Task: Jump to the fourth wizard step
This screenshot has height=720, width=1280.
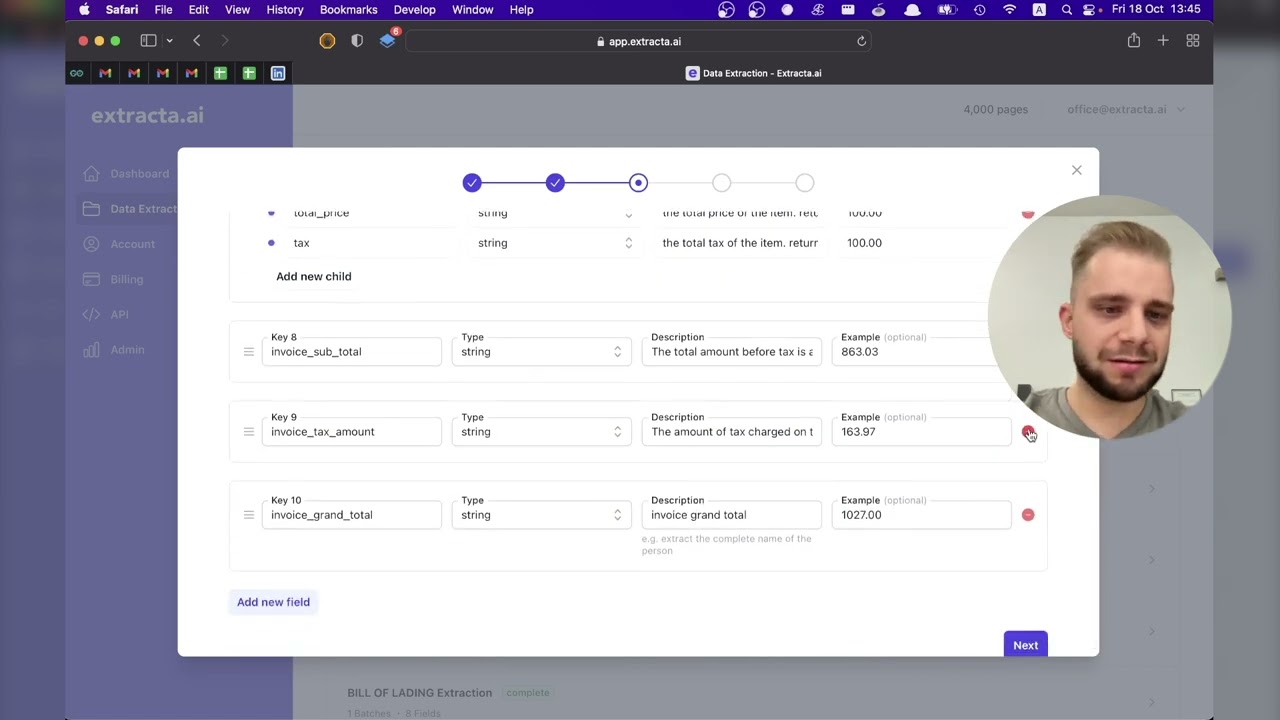Action: tap(722, 183)
